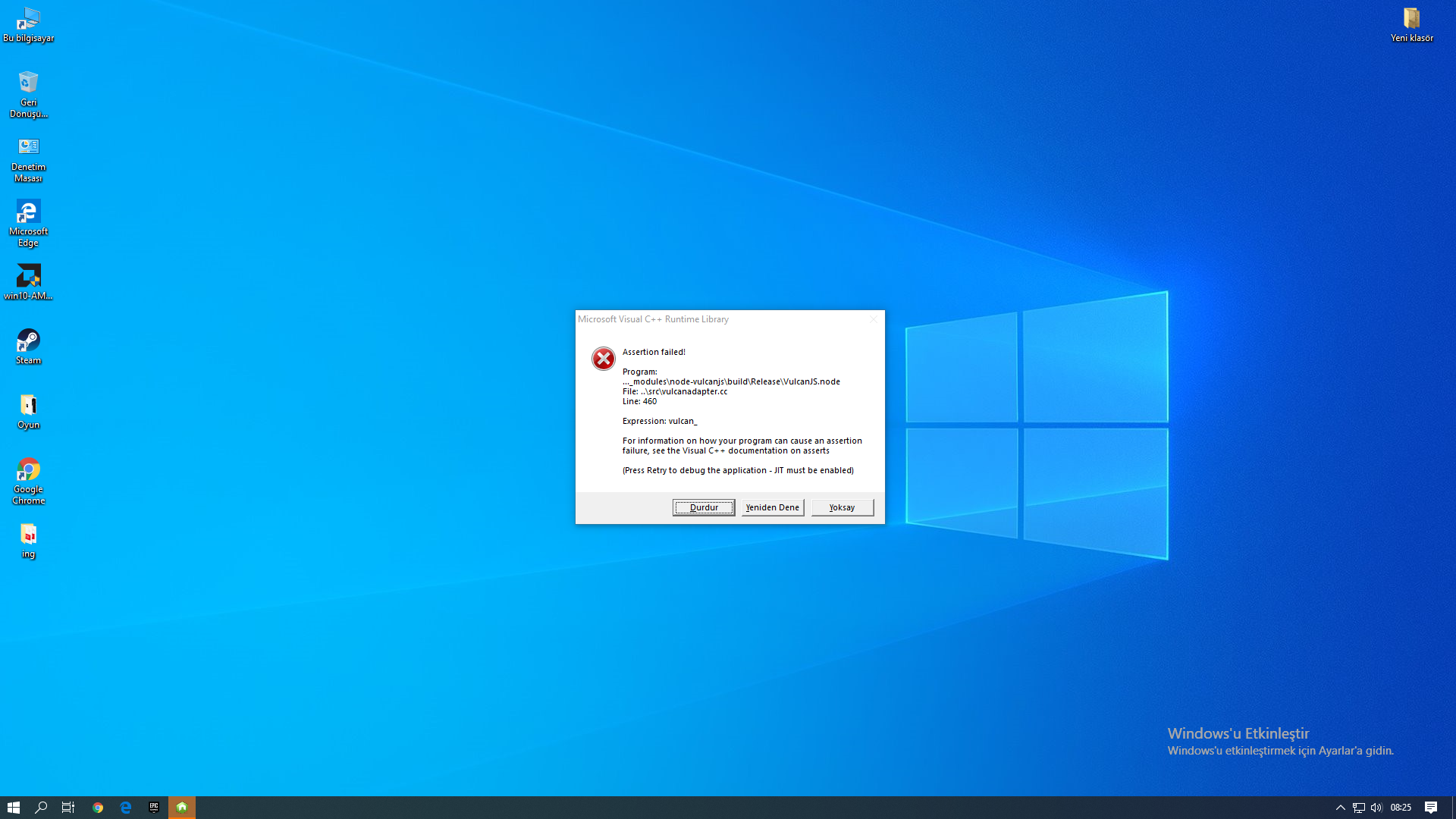
Task: Click the 'Assertion failed!' text
Action: click(654, 352)
